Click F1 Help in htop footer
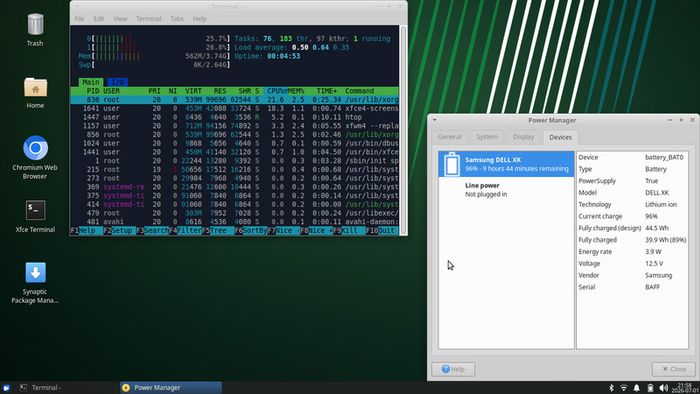This screenshot has height=394, width=700. click(x=87, y=230)
